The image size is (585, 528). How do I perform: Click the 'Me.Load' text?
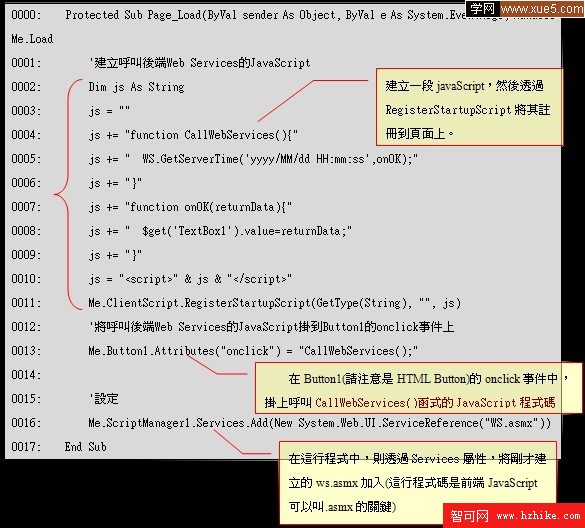tap(32, 39)
